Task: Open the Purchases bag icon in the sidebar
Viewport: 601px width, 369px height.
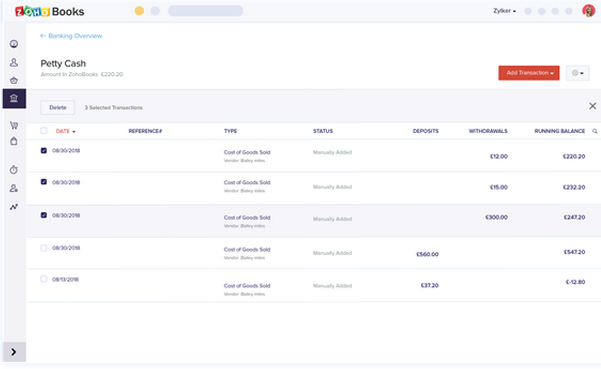Action: (x=14, y=141)
